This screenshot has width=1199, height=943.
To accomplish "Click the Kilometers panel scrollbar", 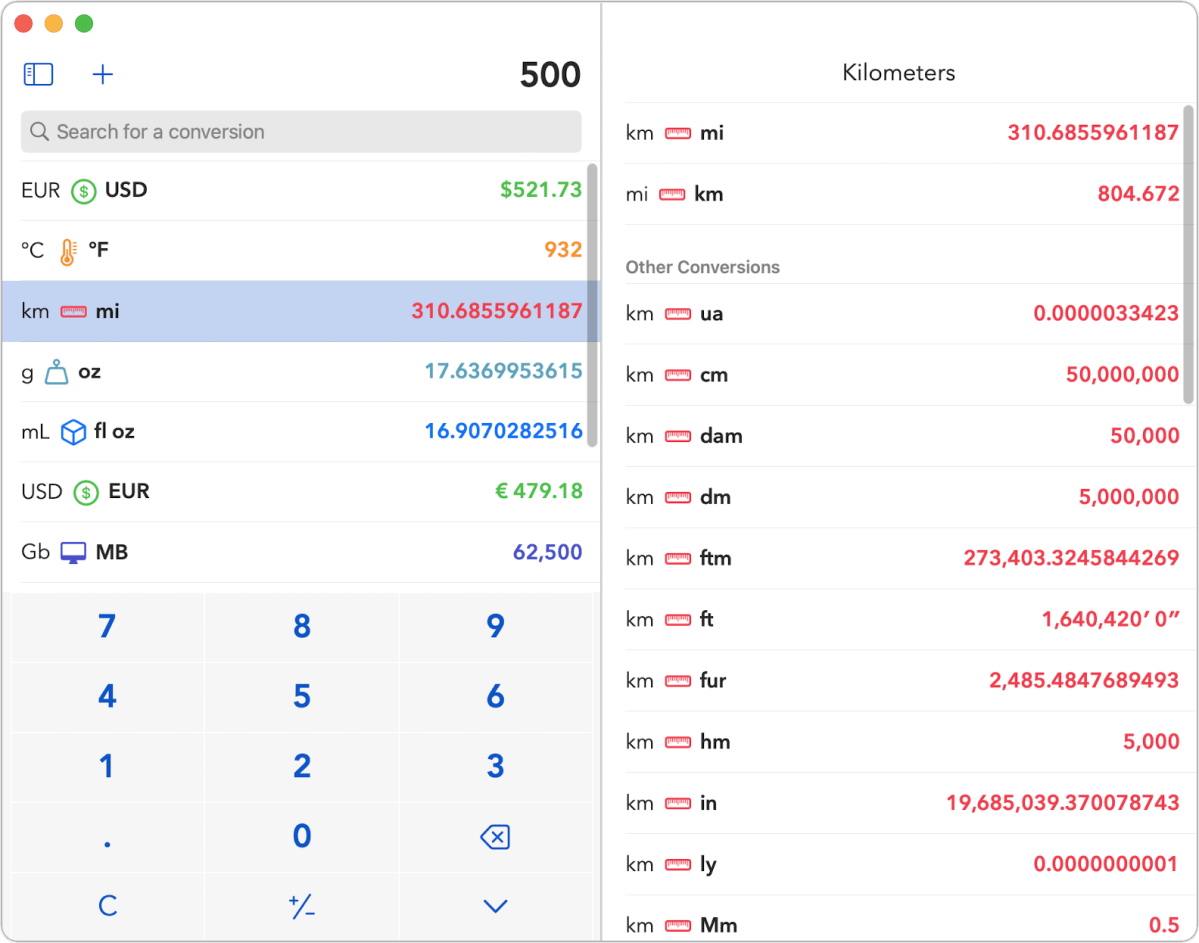I will [x=1188, y=254].
